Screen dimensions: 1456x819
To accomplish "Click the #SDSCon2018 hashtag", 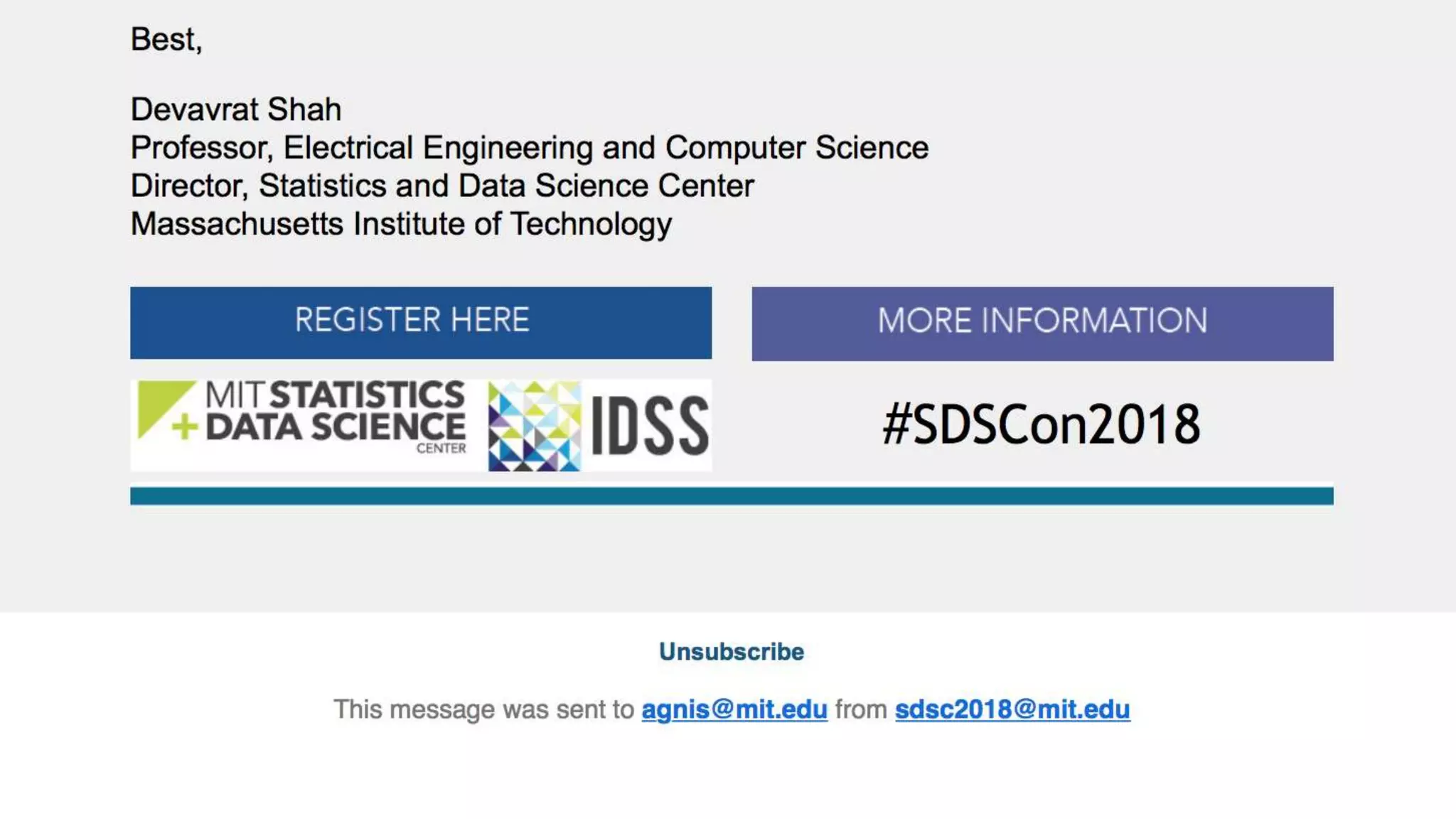I will point(1042,424).
